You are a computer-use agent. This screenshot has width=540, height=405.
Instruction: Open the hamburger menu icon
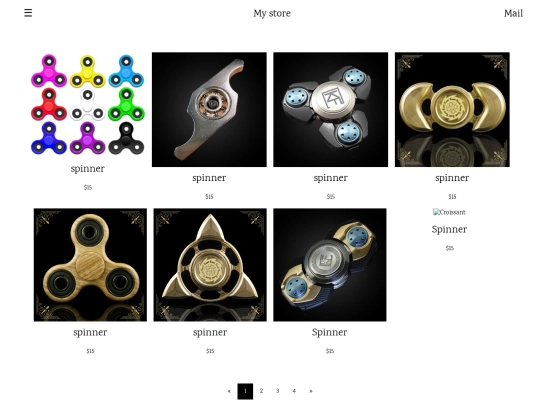pos(28,13)
